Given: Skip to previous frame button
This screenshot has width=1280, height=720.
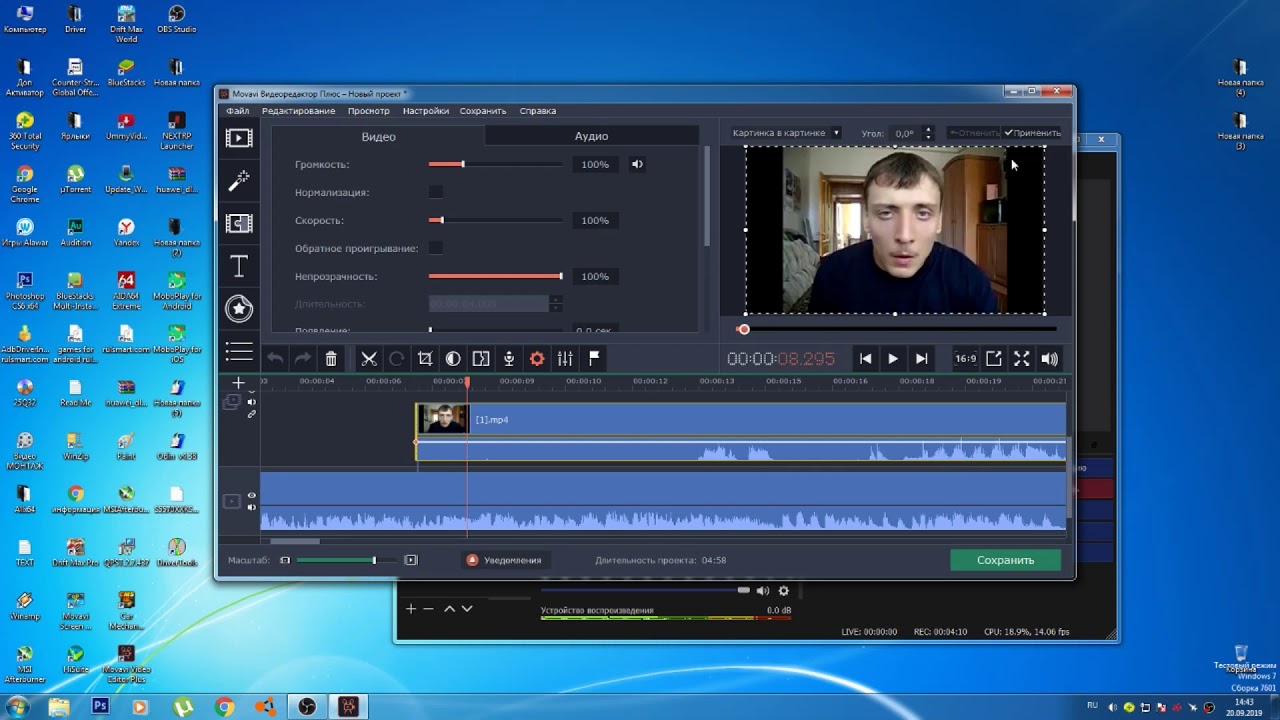Looking at the screenshot, I should click(x=865, y=358).
